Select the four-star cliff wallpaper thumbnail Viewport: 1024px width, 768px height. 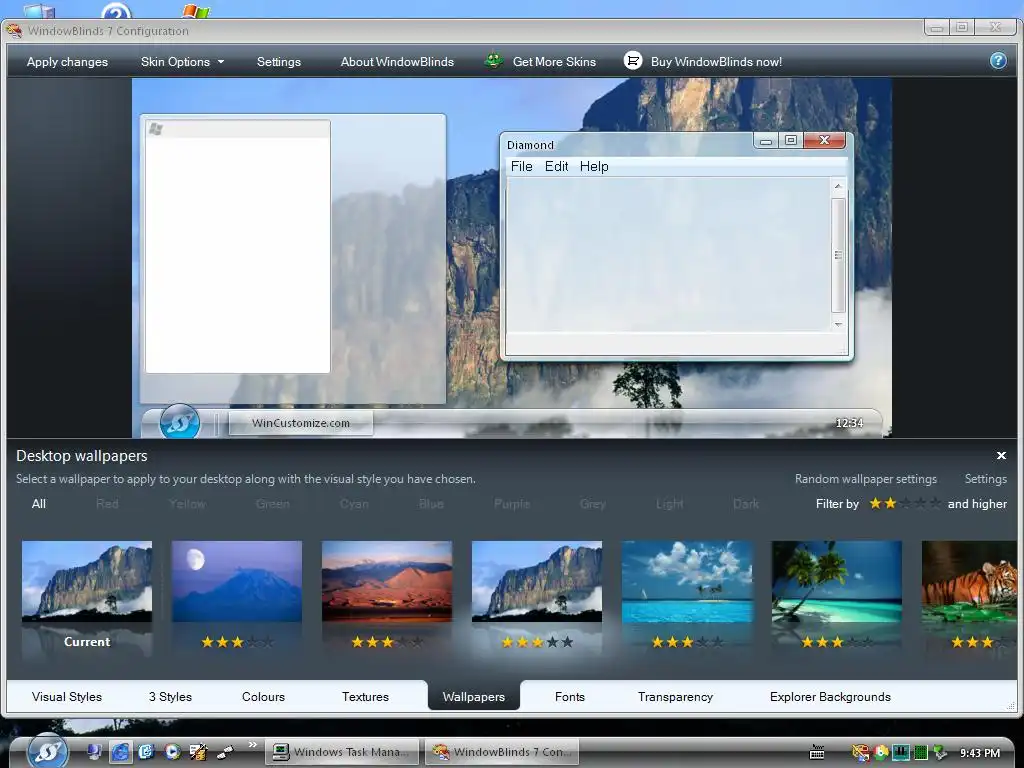click(x=537, y=581)
